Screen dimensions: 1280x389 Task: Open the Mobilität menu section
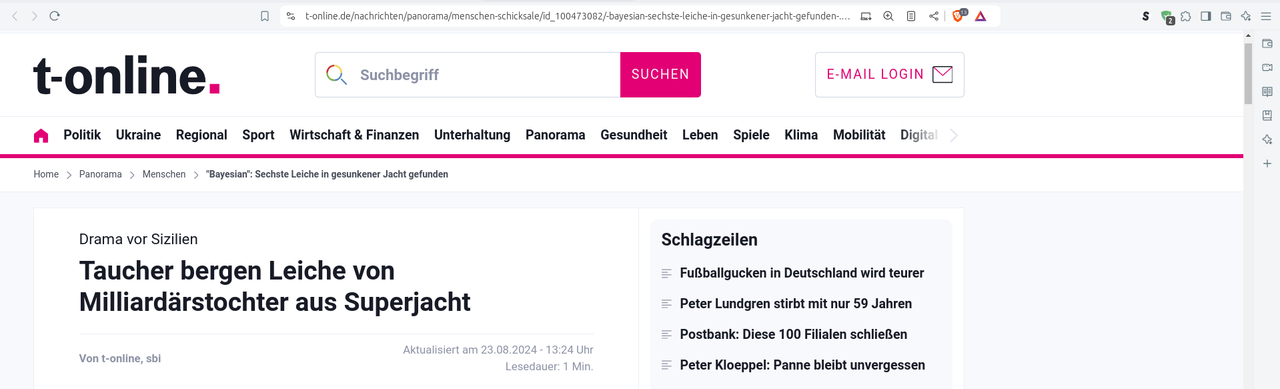pos(859,135)
